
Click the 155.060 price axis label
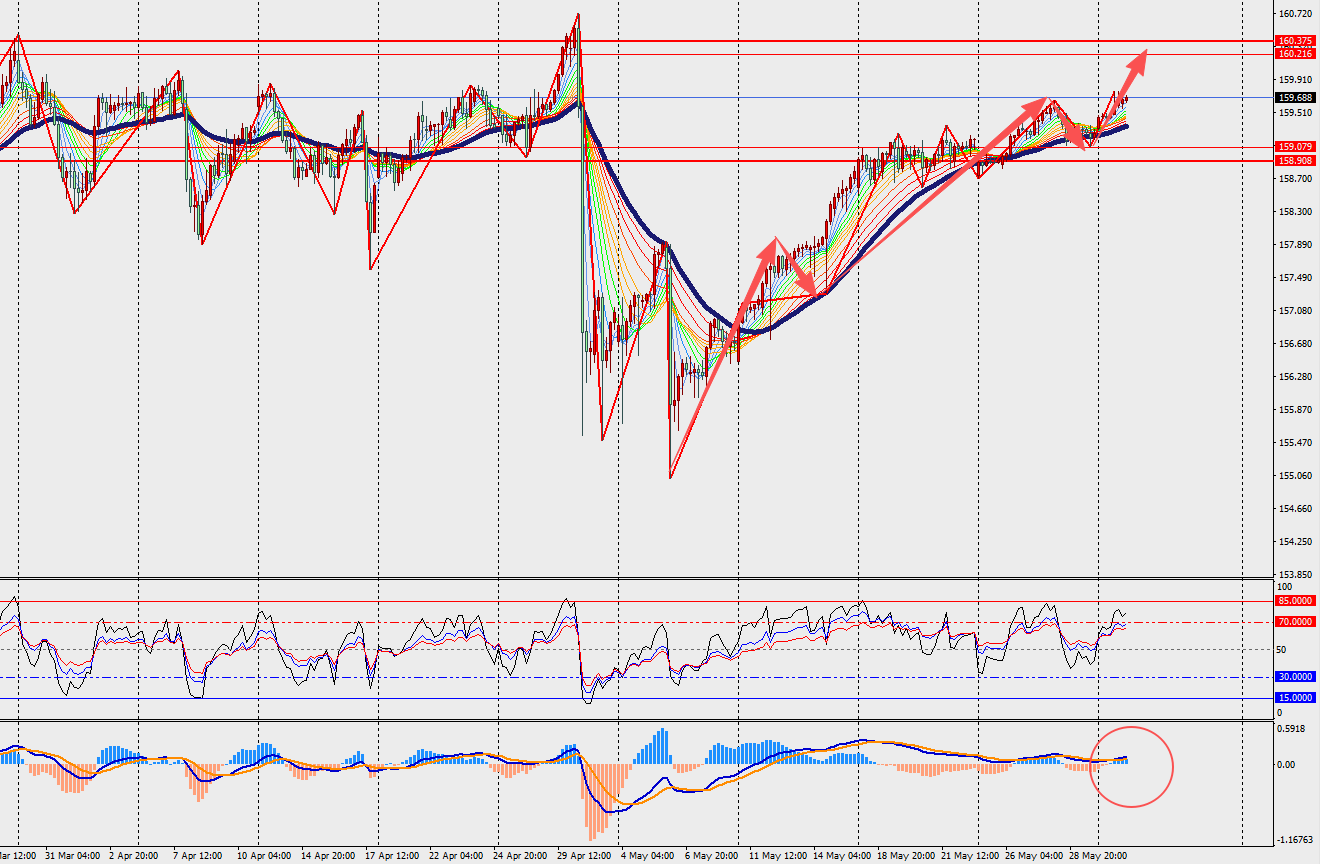coord(1296,476)
